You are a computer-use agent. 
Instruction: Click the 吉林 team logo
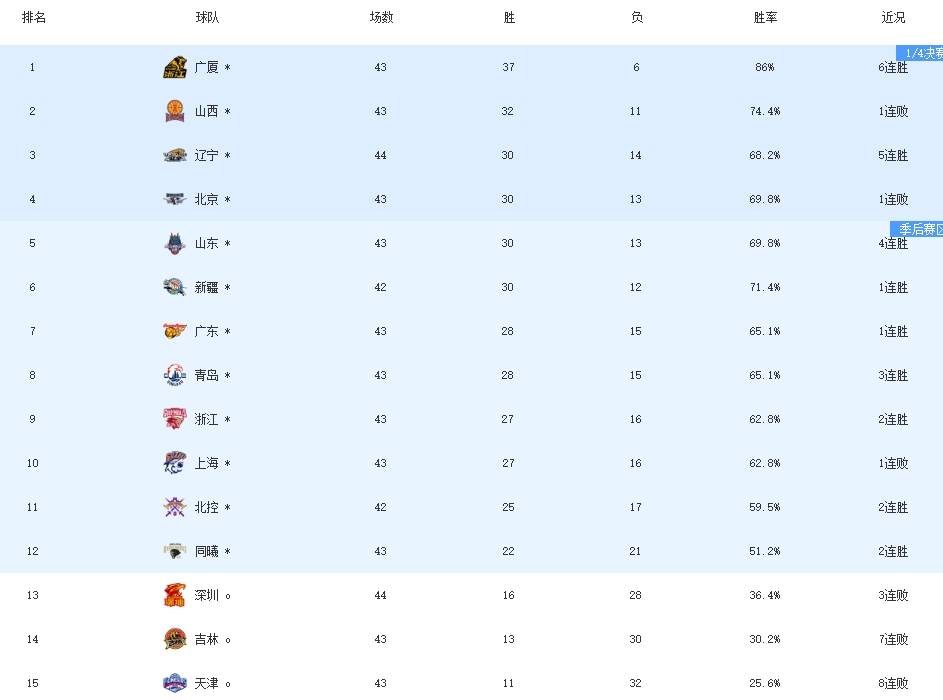[175, 640]
